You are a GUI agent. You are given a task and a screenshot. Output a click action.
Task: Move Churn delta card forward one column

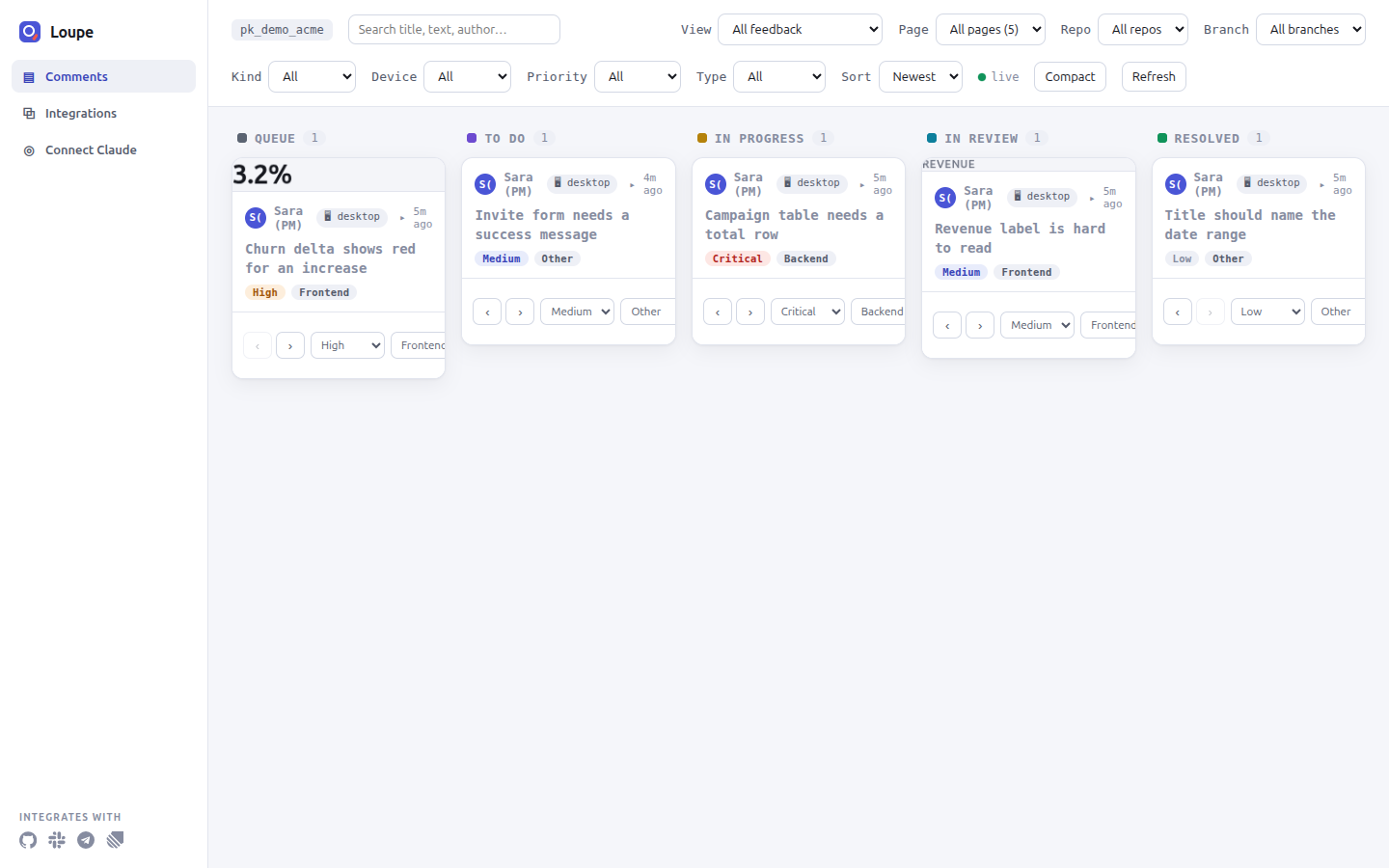click(290, 345)
